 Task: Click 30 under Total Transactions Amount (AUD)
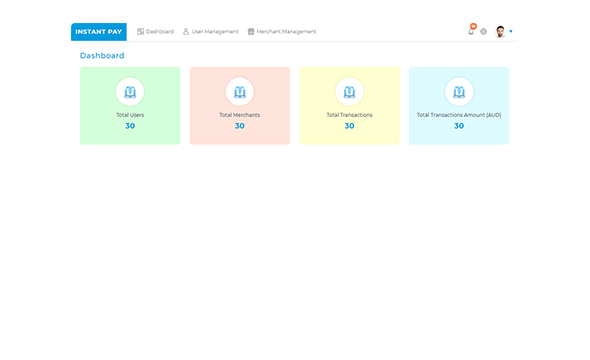click(459, 126)
